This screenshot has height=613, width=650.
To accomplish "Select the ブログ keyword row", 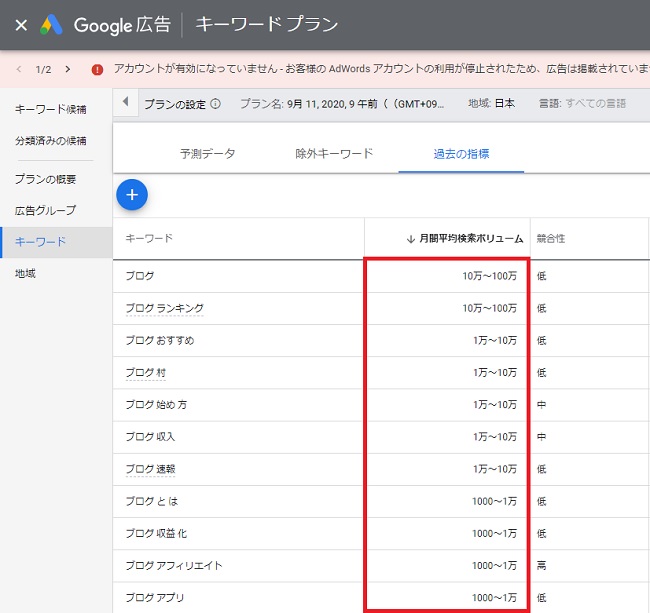I will coord(140,276).
